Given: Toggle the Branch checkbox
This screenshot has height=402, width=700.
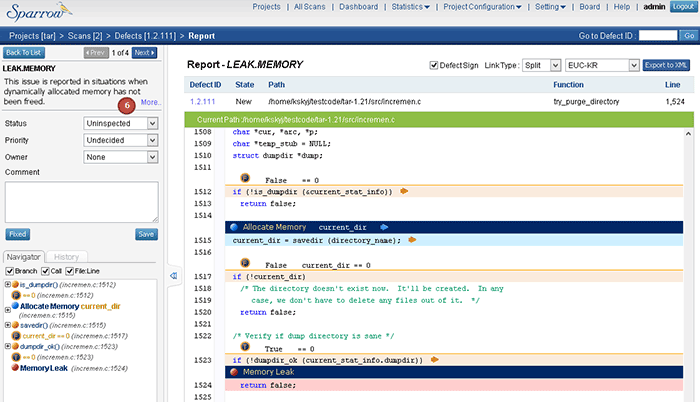Looking at the screenshot, I should (x=9, y=271).
